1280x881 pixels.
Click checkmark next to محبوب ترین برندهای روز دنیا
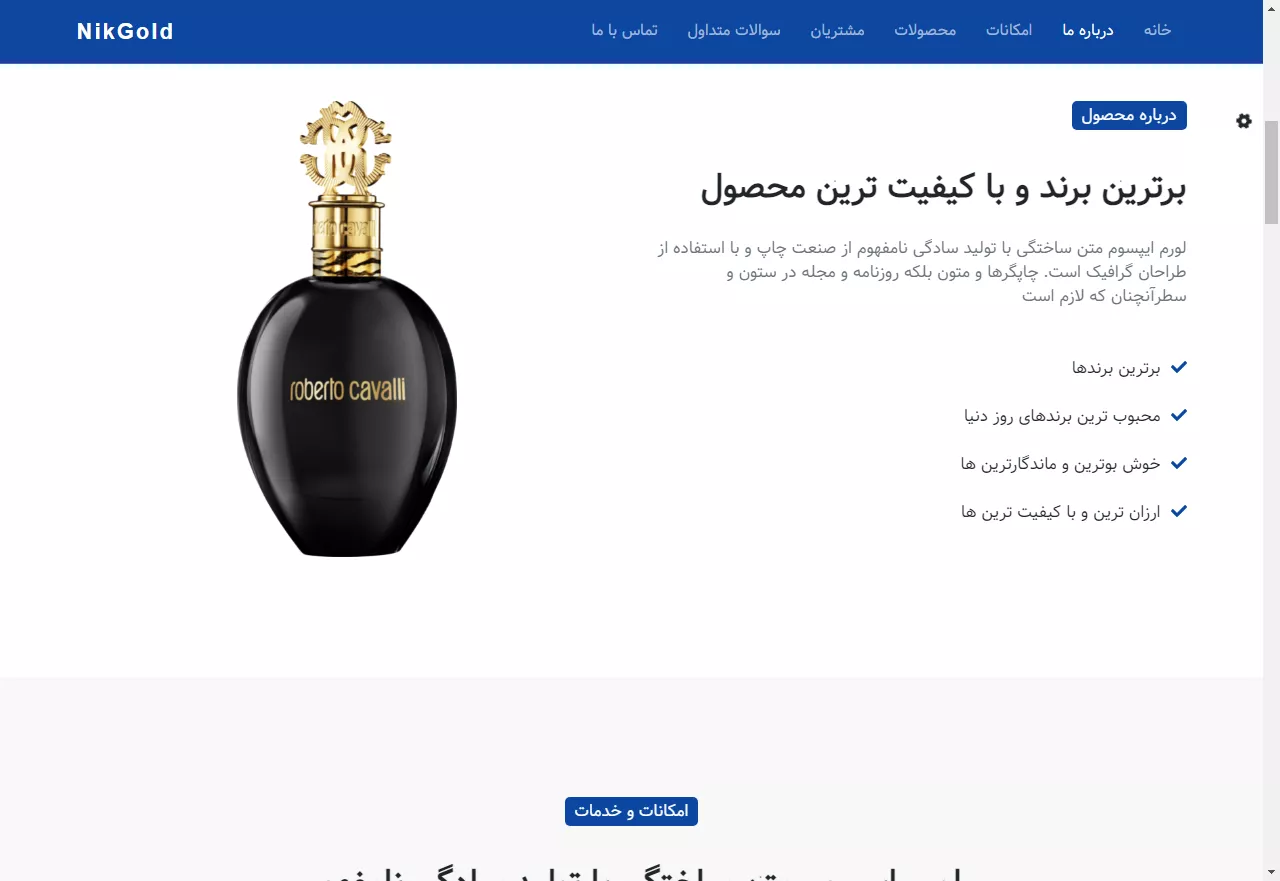1179,415
